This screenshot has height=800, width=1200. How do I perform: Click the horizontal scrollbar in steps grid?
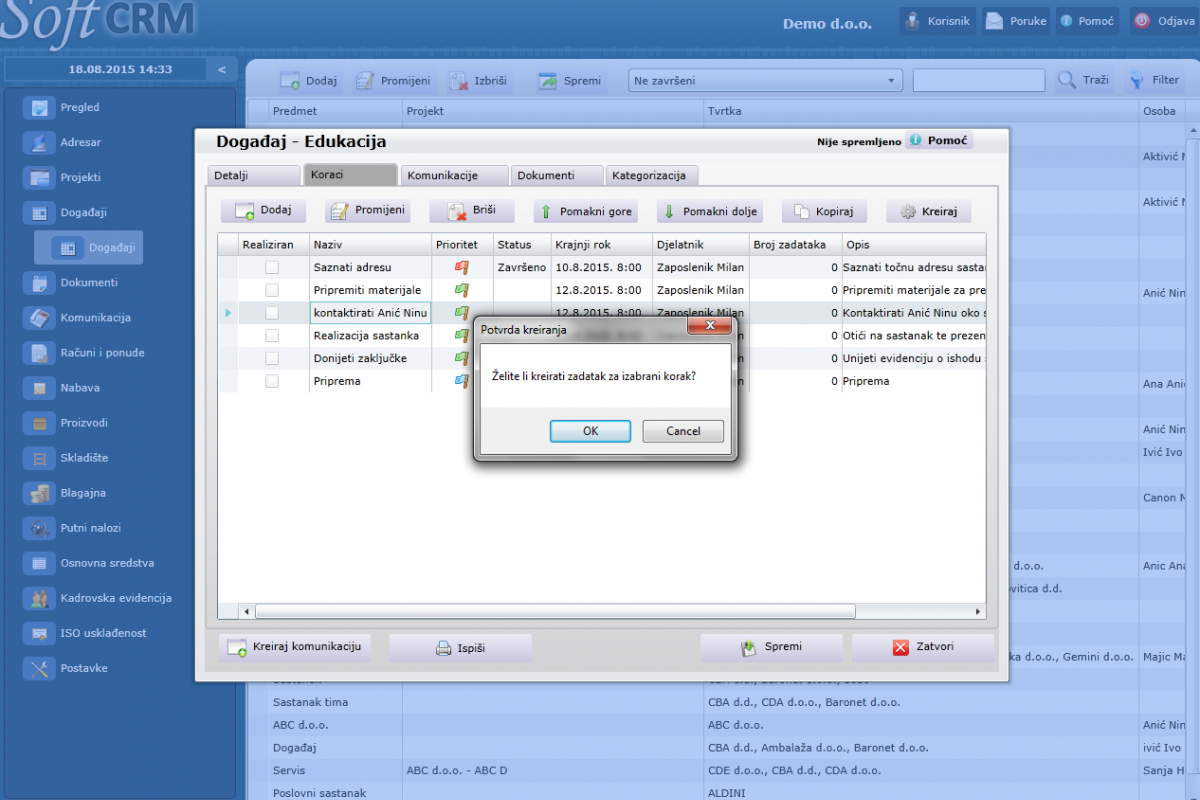(x=555, y=611)
